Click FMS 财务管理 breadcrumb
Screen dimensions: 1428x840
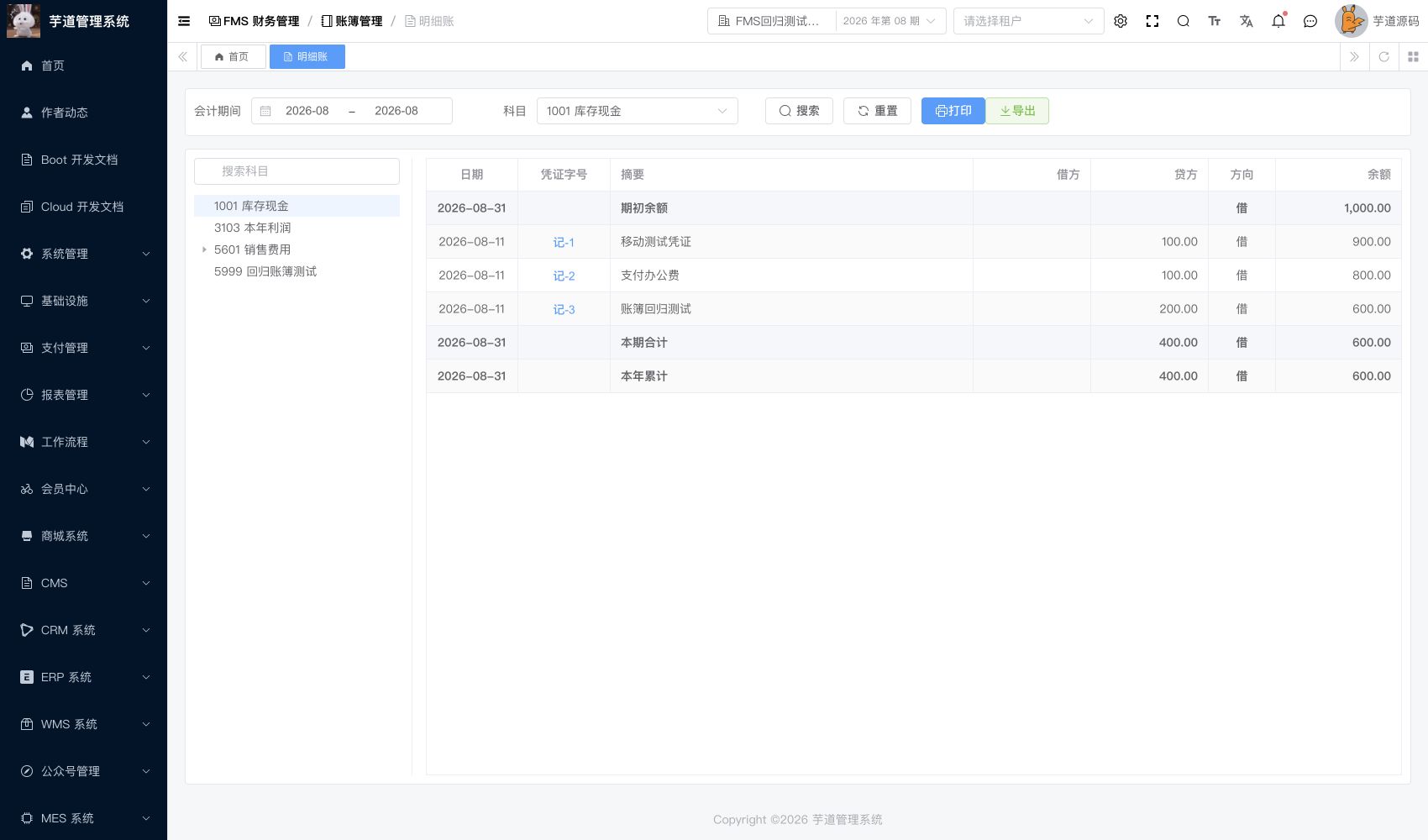point(254,21)
